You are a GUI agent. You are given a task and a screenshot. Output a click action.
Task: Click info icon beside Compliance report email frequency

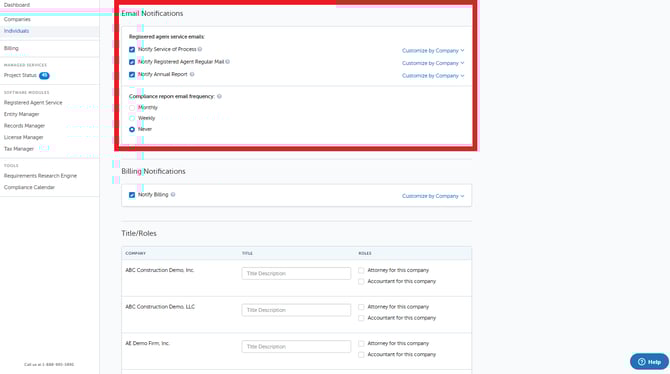click(219, 96)
